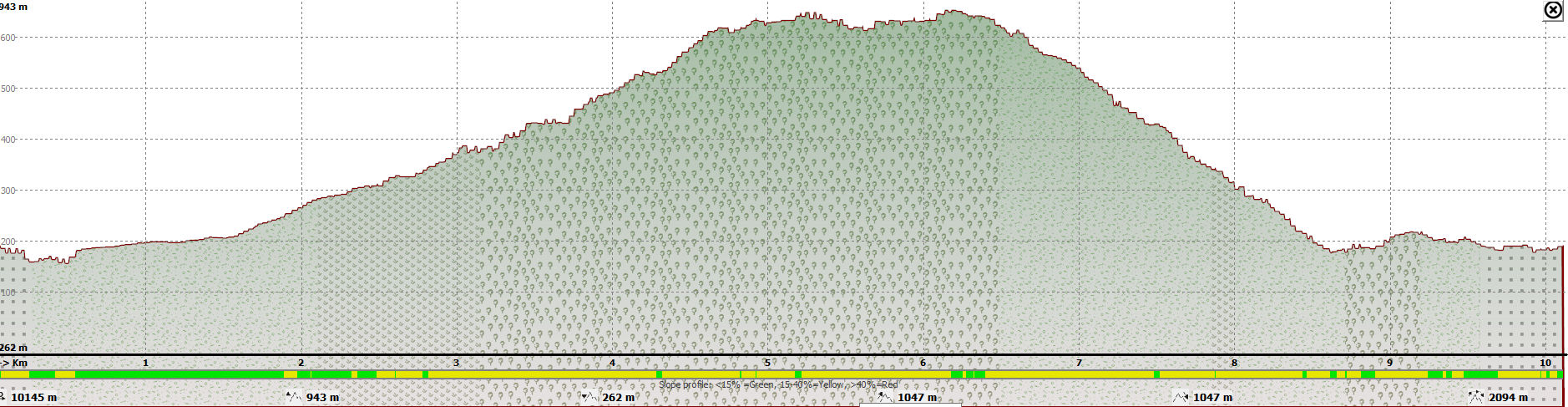Click kilometer marker 6 on distance axis
The width and height of the screenshot is (1568, 407).
(923, 363)
